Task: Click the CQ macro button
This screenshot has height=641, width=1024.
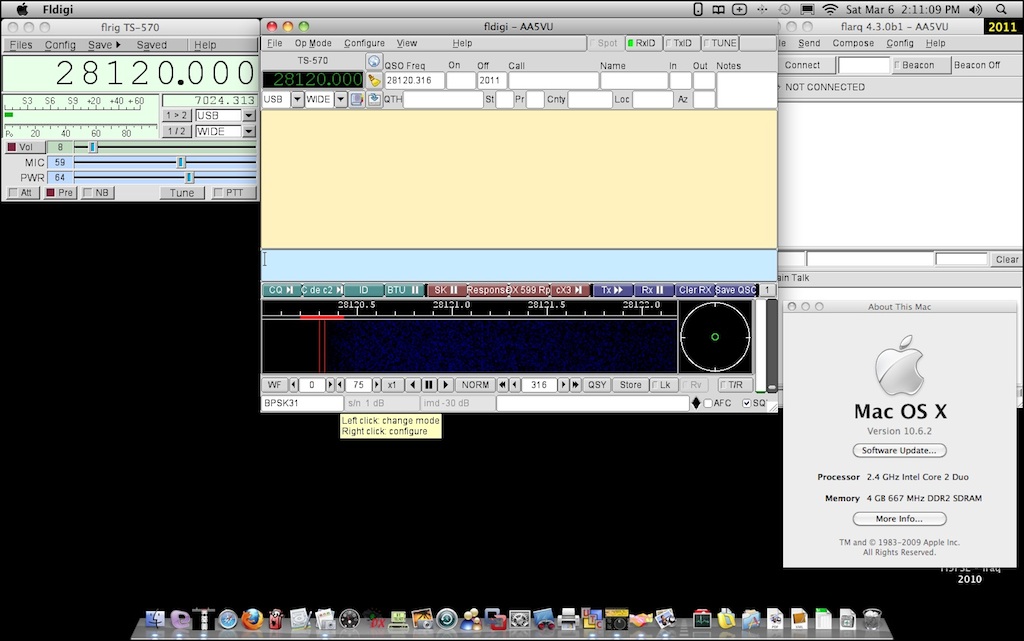Action: (x=281, y=290)
